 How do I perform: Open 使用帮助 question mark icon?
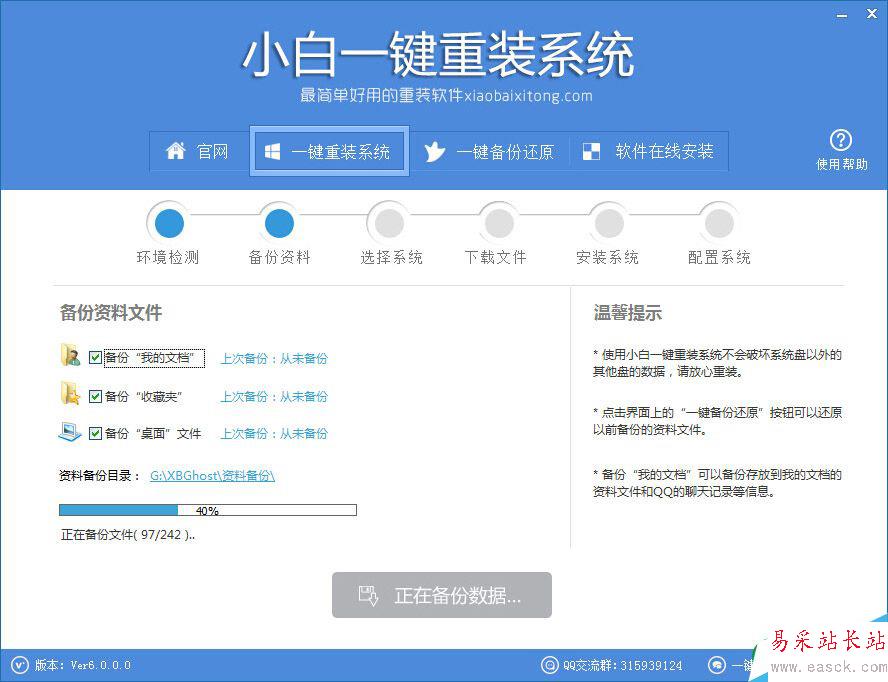(x=841, y=140)
